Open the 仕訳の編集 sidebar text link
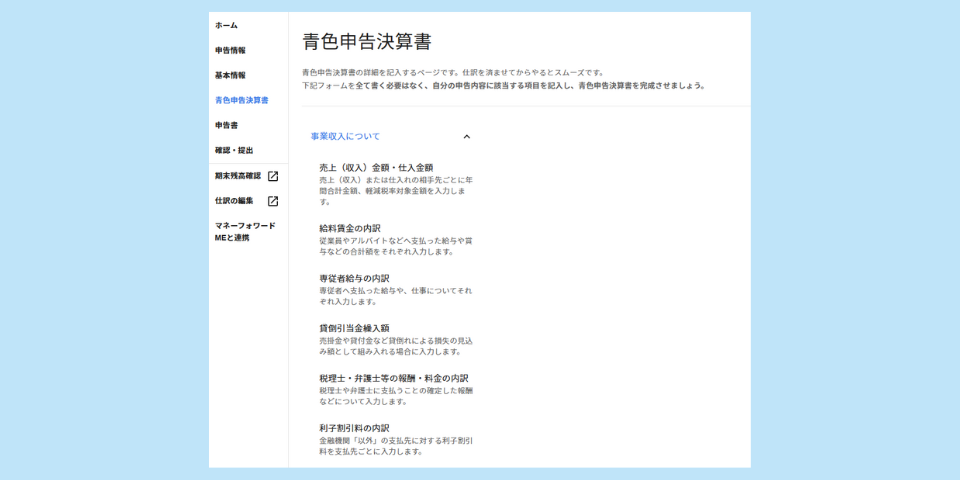The height and width of the screenshot is (480, 960). click(234, 201)
